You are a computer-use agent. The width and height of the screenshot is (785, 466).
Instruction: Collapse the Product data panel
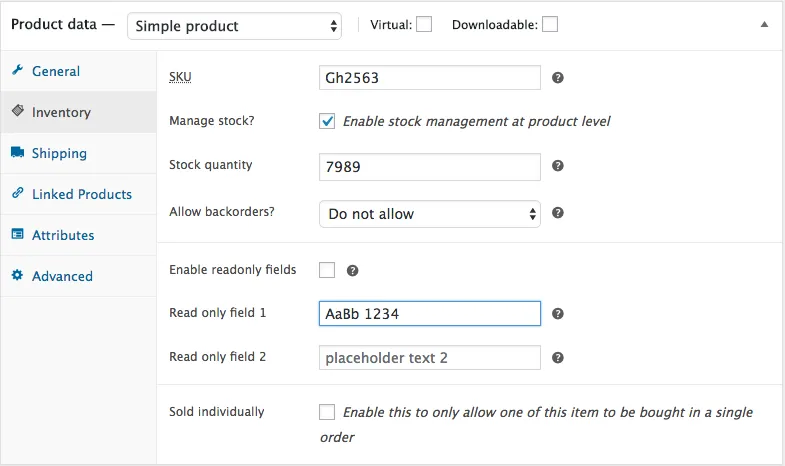(765, 24)
